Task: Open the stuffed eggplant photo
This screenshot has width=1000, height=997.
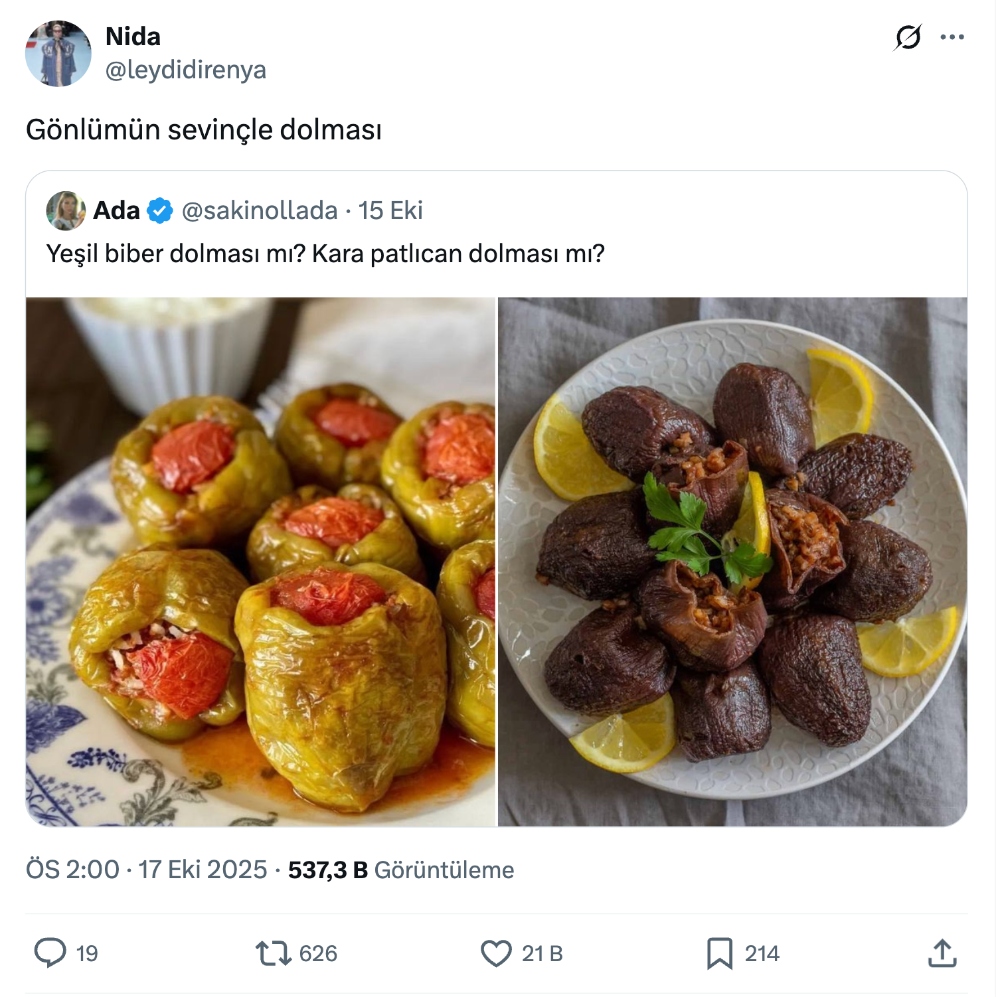Action: click(732, 561)
